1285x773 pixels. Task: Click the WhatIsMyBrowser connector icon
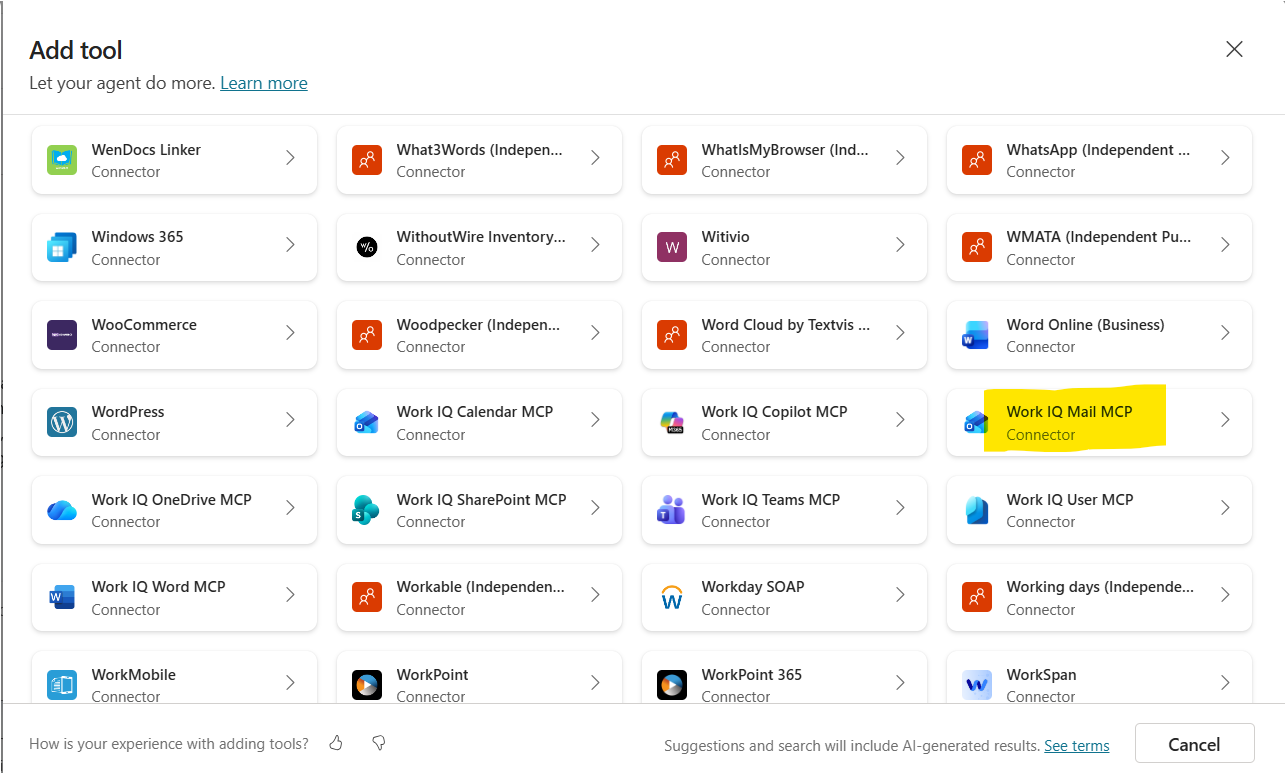click(672, 160)
